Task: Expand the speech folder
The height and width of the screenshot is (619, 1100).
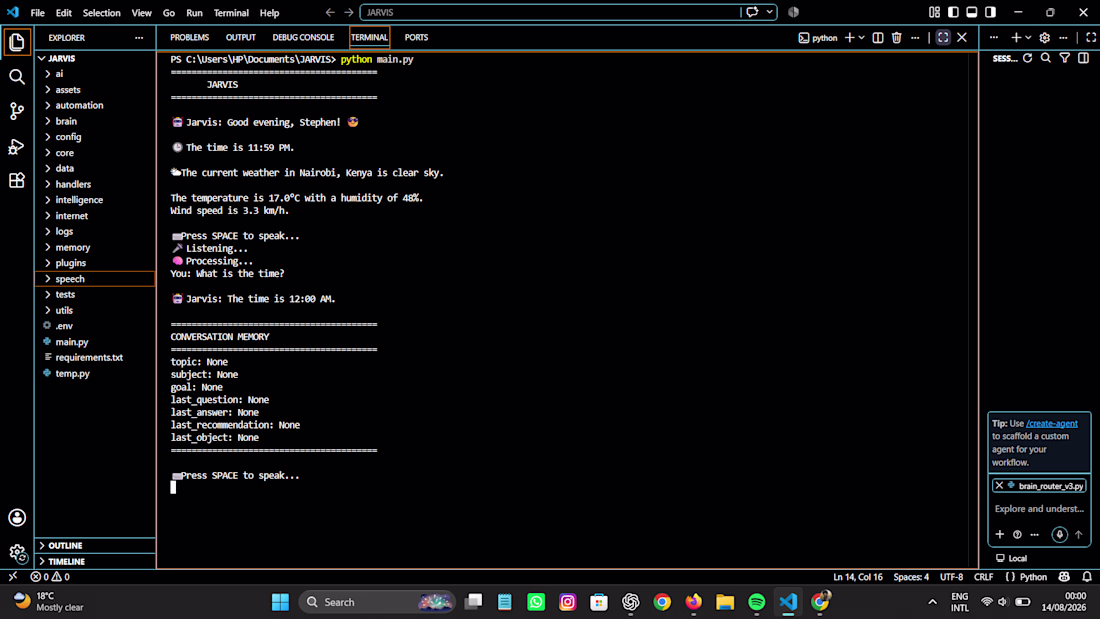Action: [95, 279]
